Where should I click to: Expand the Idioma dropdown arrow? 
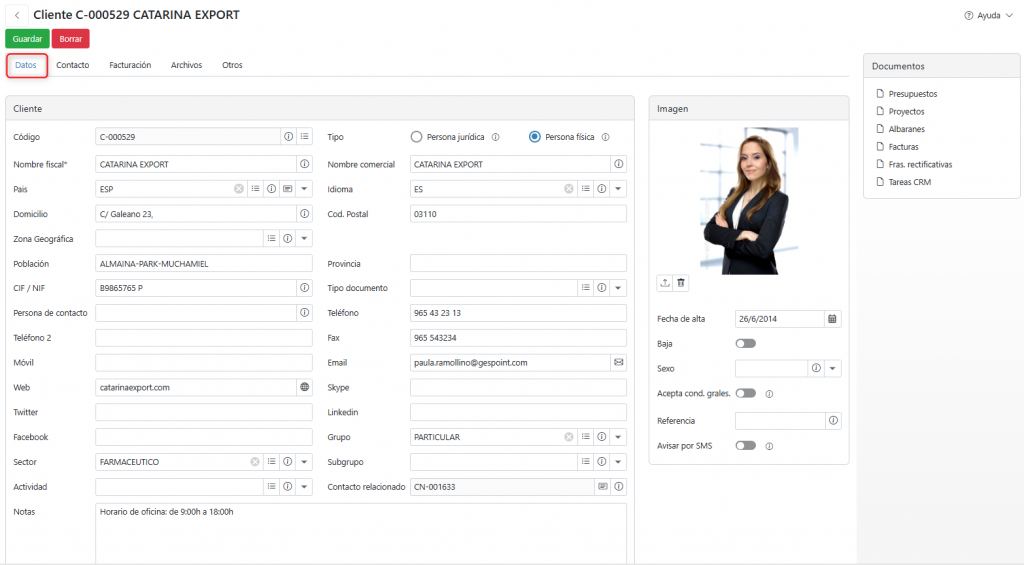click(618, 188)
